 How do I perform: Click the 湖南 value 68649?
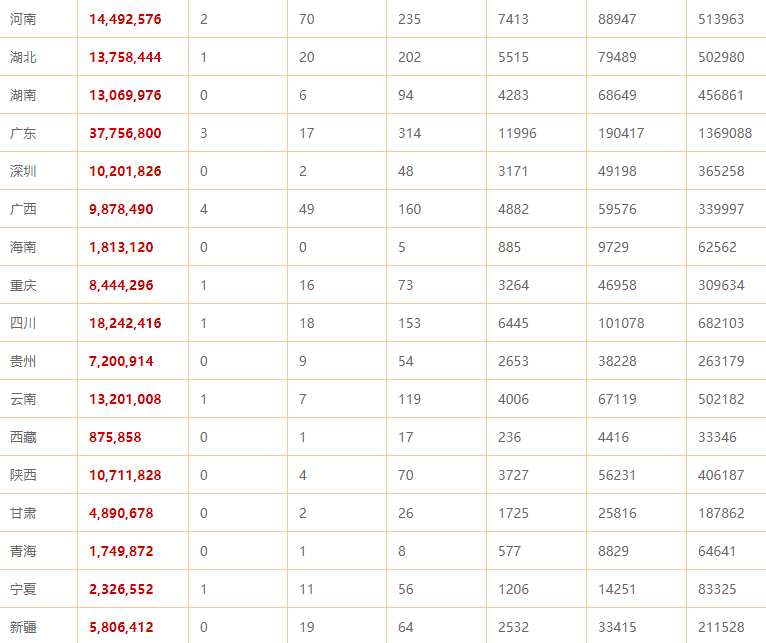click(617, 95)
